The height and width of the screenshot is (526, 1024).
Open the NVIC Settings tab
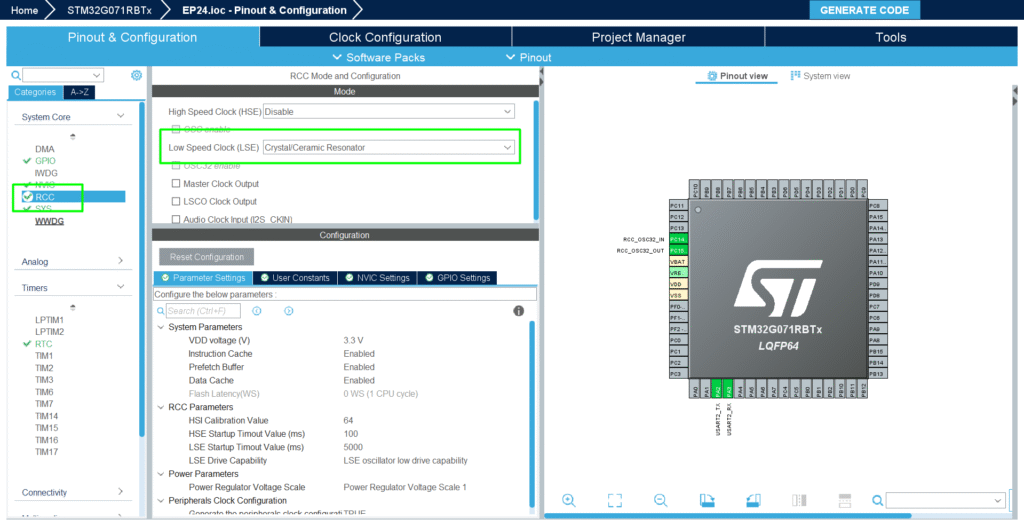coord(377,278)
